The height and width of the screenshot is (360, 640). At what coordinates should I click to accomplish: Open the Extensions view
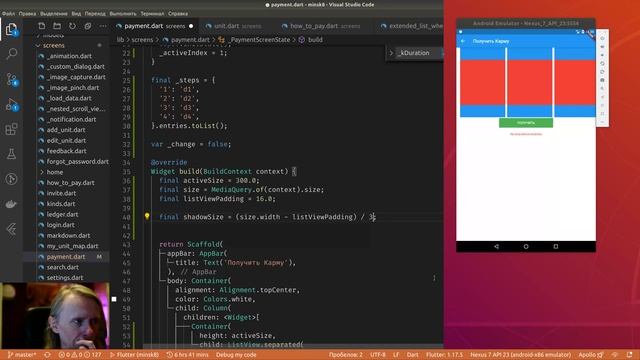[11, 129]
